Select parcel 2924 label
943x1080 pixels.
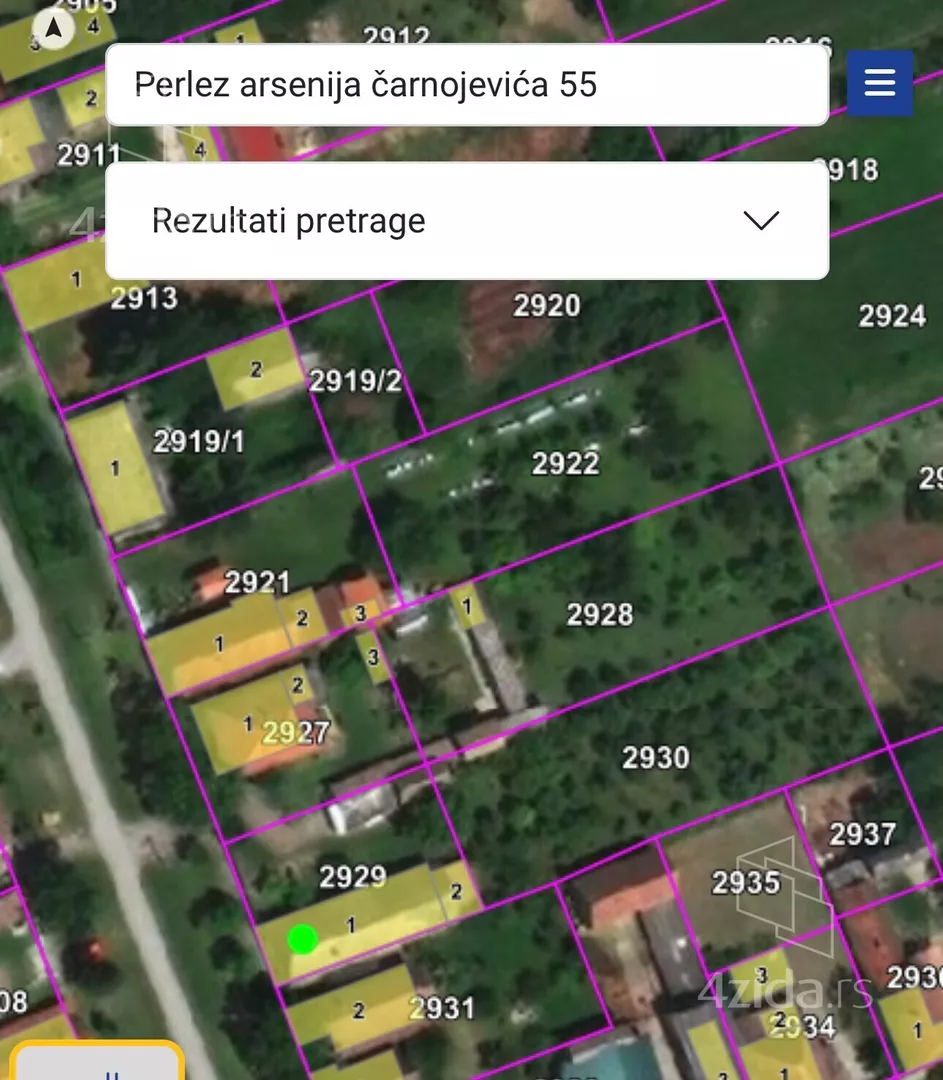[892, 316]
